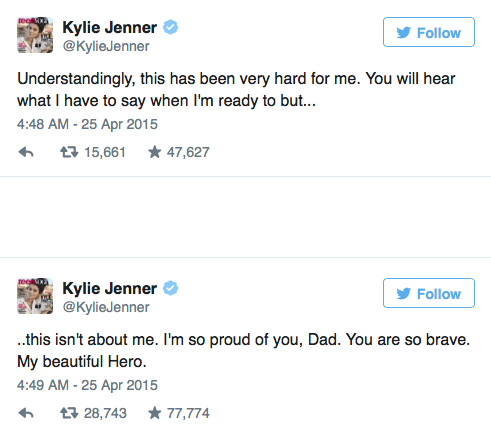Open the profile picture on second tweet
Screen dimensions: 491x436
pyautogui.click(x=35, y=296)
